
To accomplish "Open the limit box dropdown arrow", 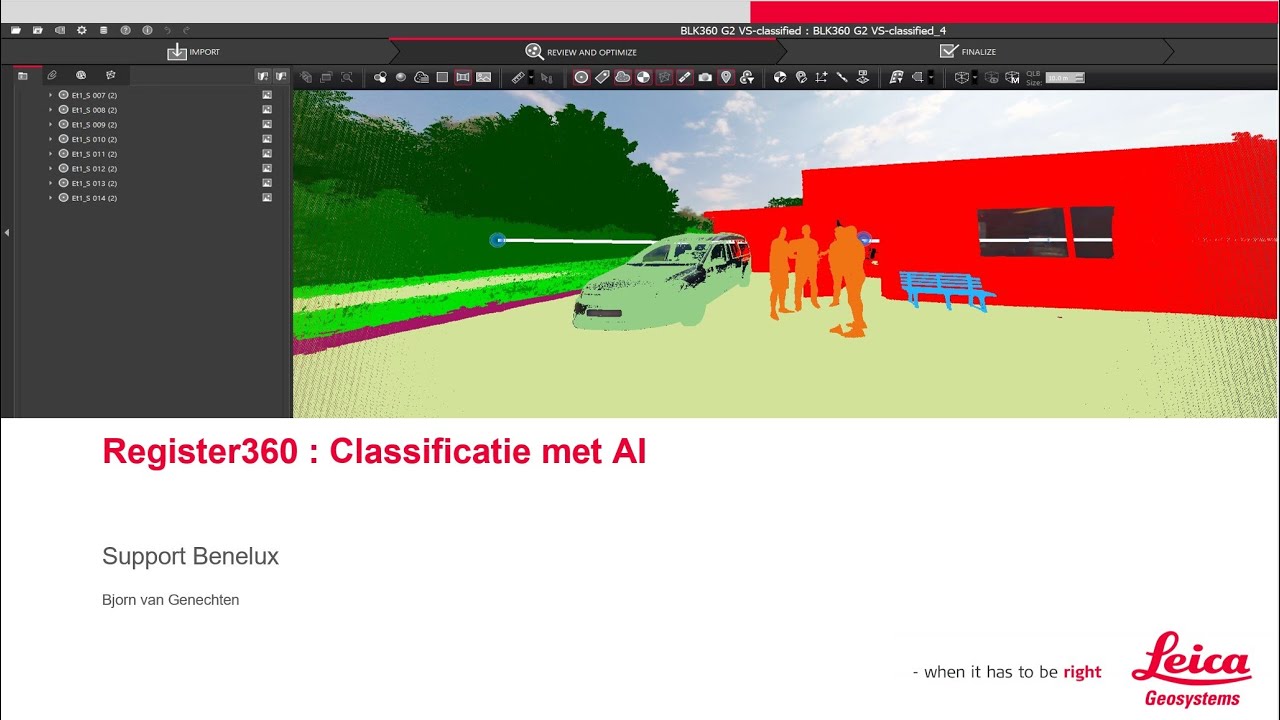I will point(974,77).
